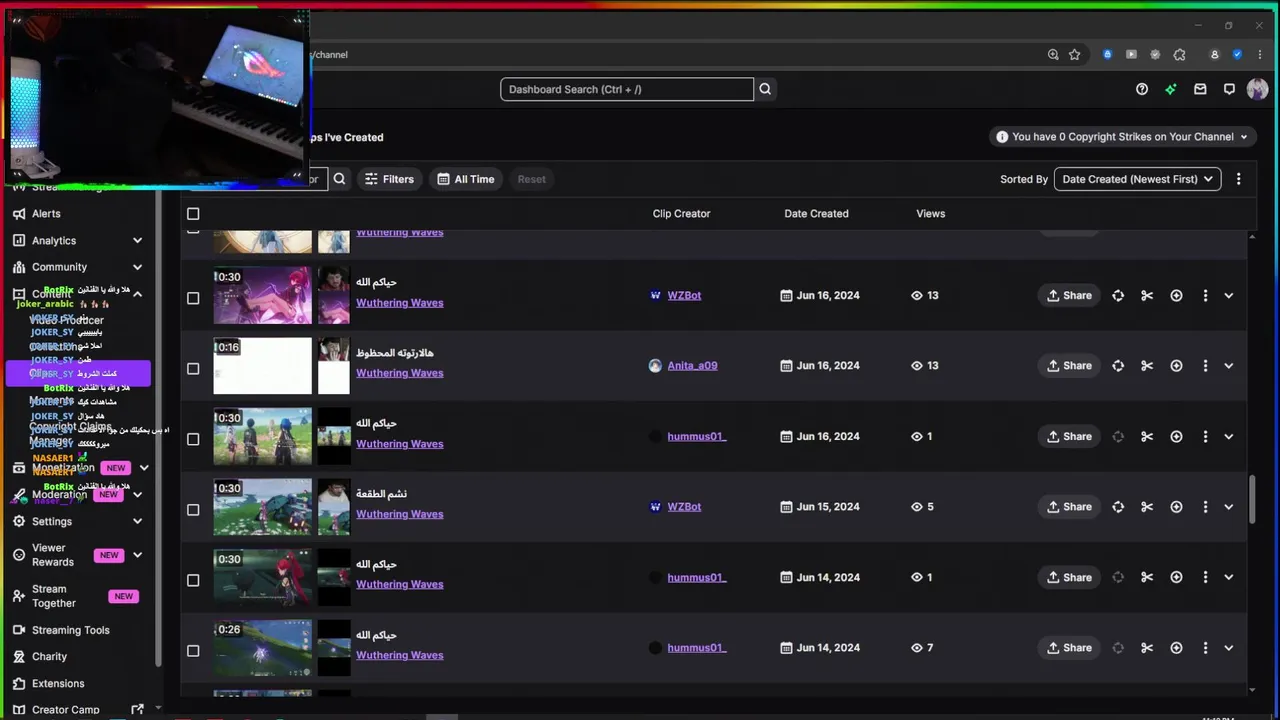Expand the hummus01_ Jun 16 row chevron
The image size is (1280, 720).
tap(1229, 436)
